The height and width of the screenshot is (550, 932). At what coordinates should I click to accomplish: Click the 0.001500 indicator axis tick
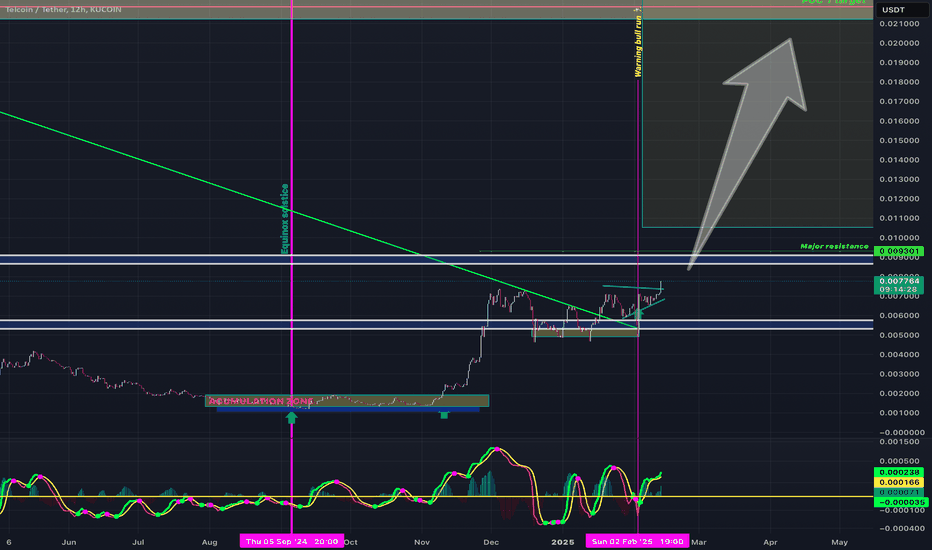[x=899, y=442]
